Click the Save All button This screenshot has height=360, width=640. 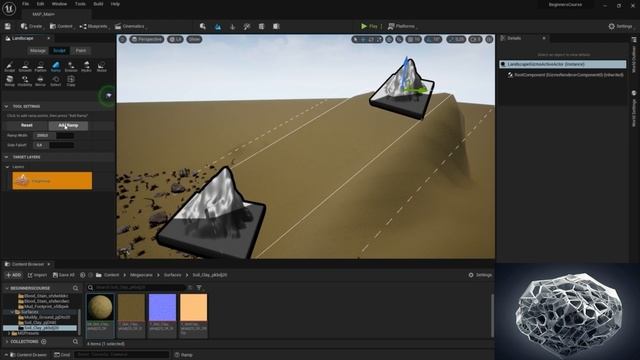click(x=64, y=275)
